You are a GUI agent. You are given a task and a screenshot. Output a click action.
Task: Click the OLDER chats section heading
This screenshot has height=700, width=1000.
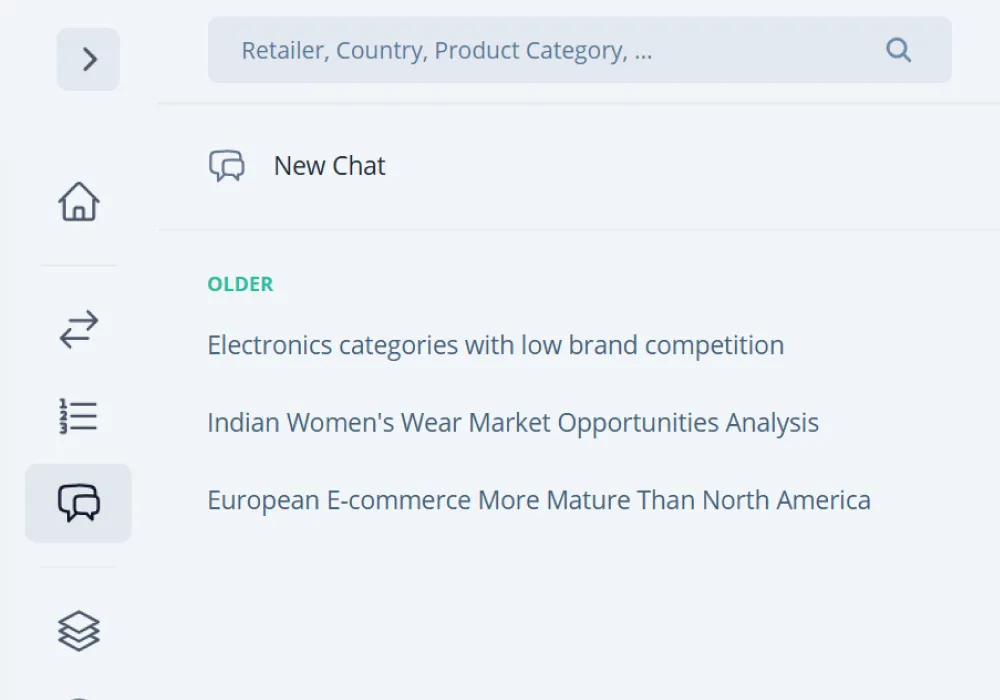[240, 284]
